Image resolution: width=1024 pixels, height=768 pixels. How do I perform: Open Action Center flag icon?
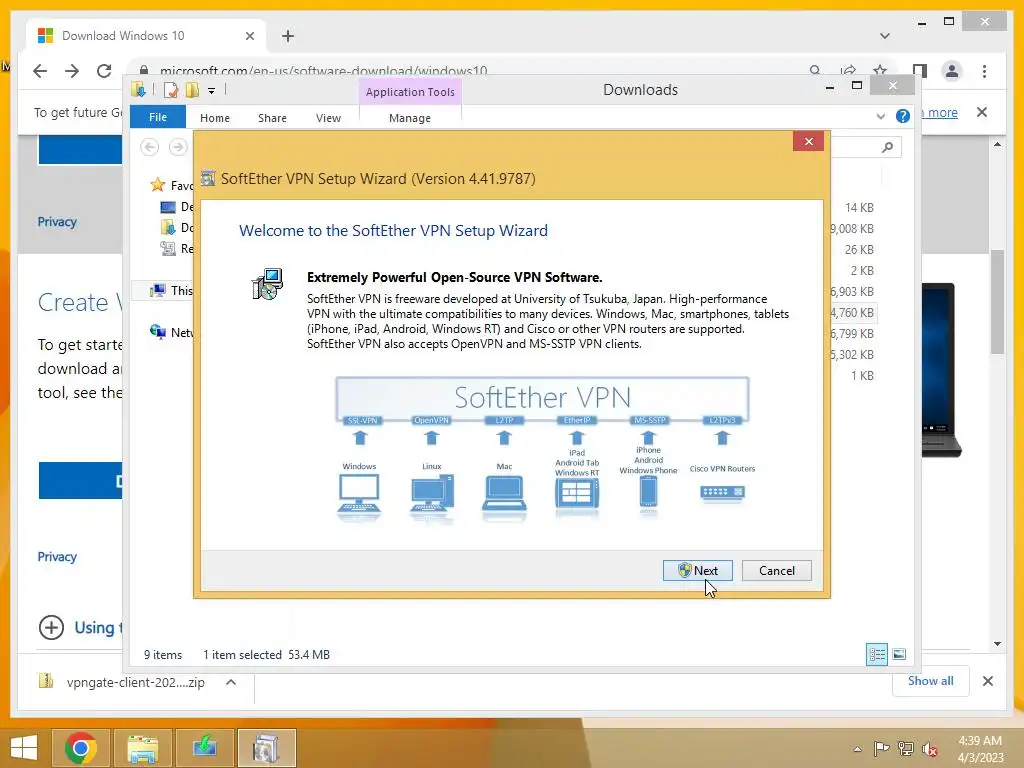pos(881,748)
